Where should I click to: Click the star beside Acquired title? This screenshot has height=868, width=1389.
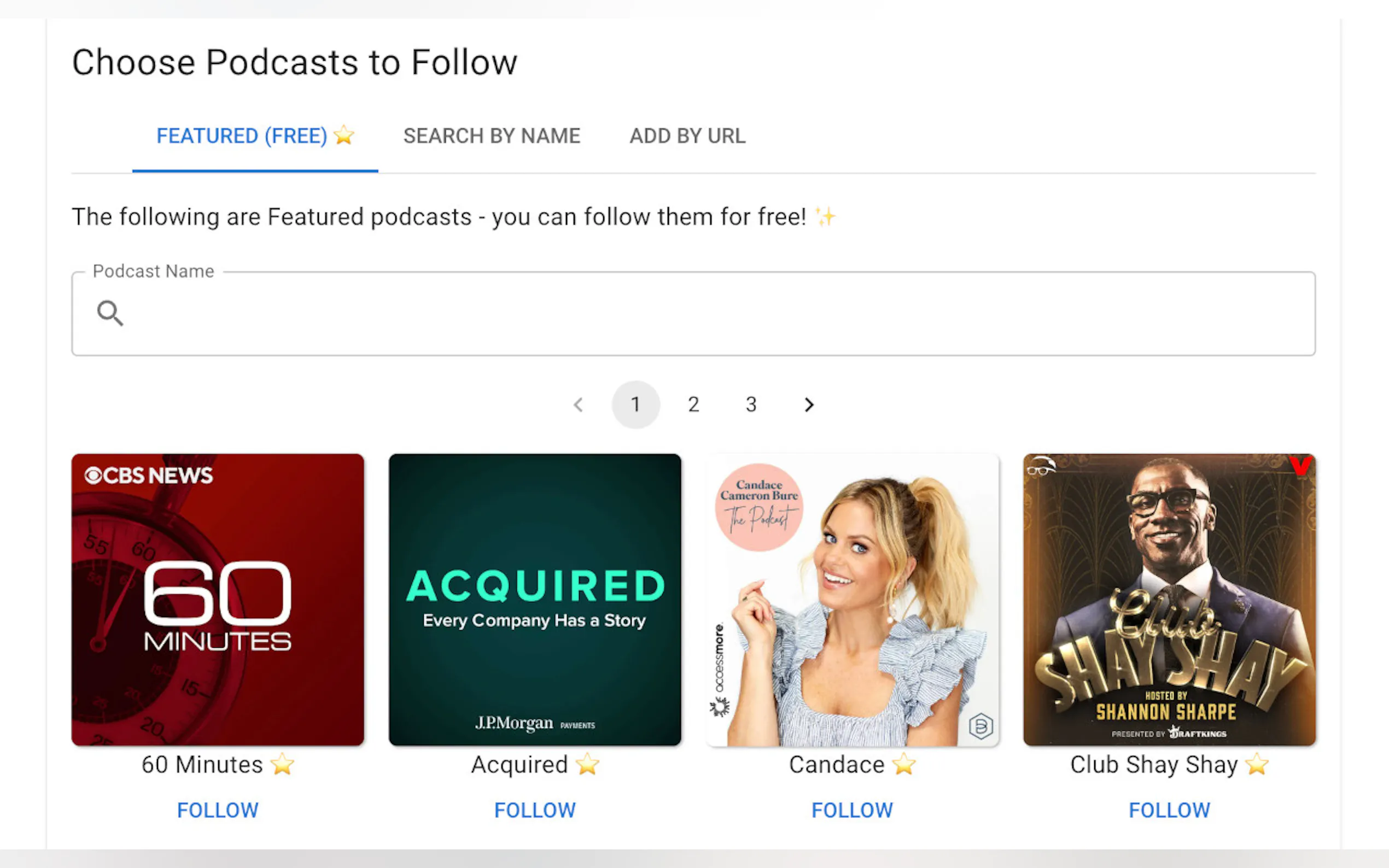tap(587, 765)
